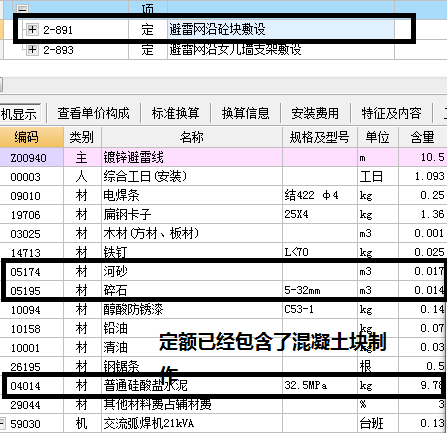Click the 规格及型号 column header

[x=320, y=137]
